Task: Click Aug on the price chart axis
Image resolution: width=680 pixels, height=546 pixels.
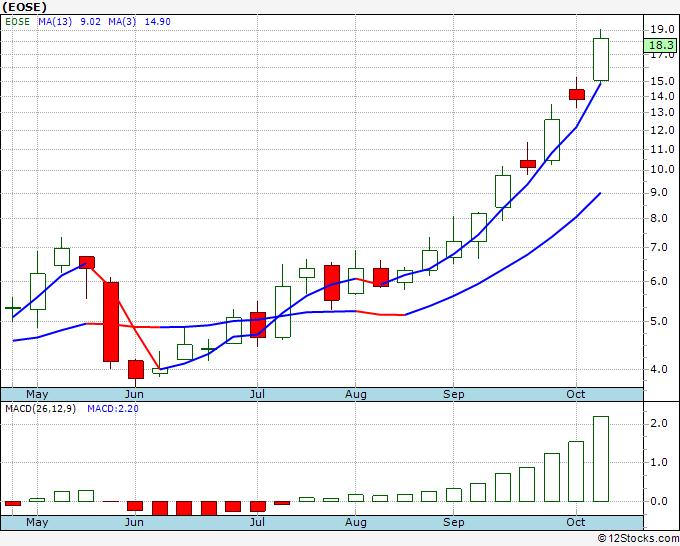Action: pos(356,395)
